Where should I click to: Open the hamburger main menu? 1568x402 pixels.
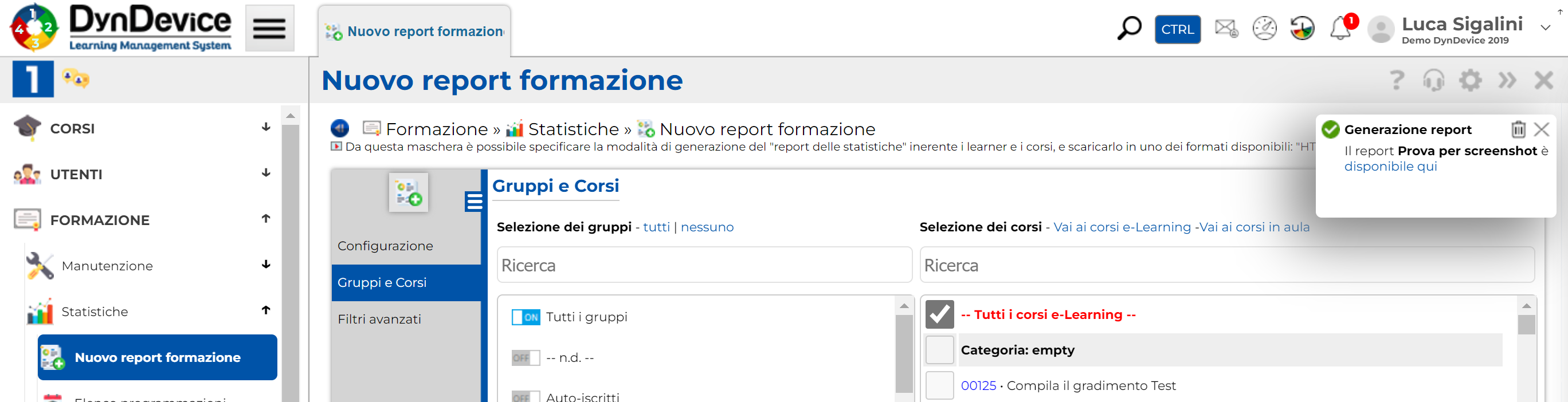tap(270, 29)
